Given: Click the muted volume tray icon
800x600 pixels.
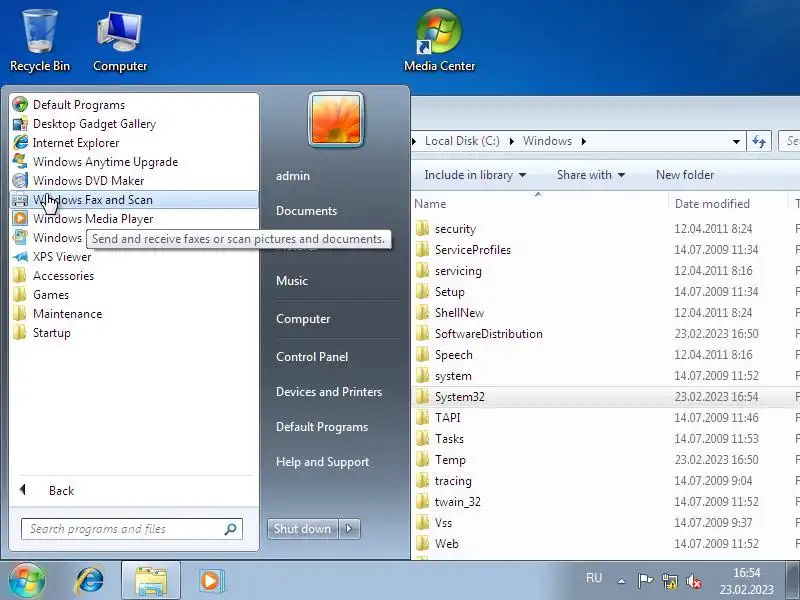Looking at the screenshot, I should pyautogui.click(x=694, y=580).
